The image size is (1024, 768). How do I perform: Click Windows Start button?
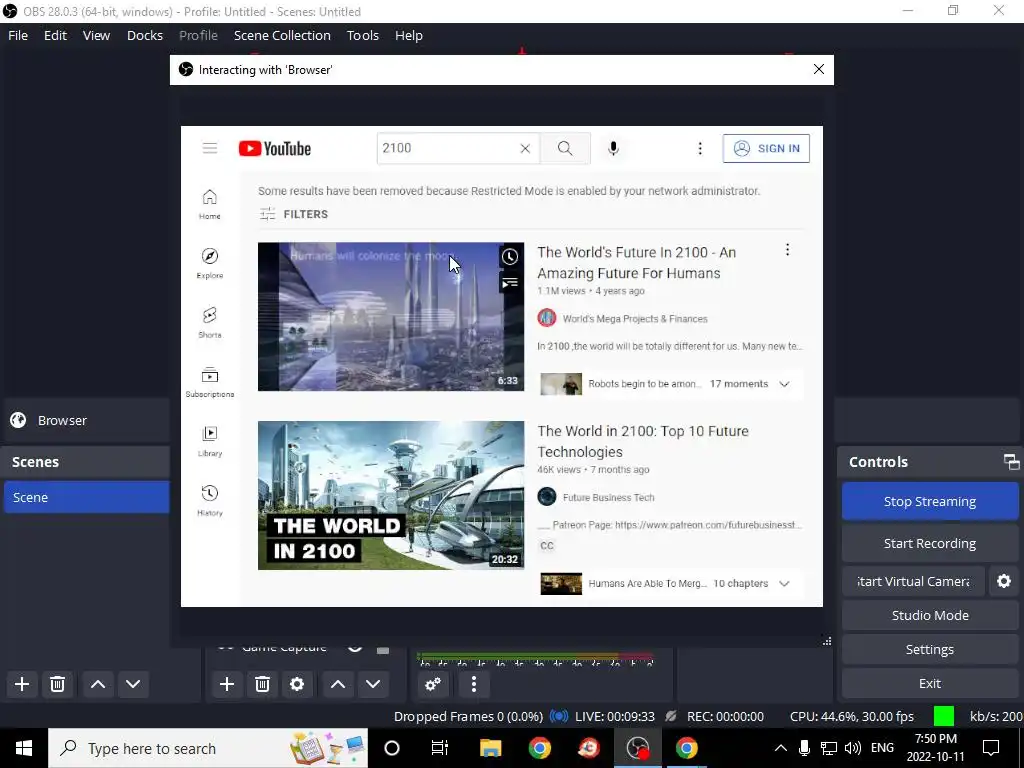click(24, 748)
